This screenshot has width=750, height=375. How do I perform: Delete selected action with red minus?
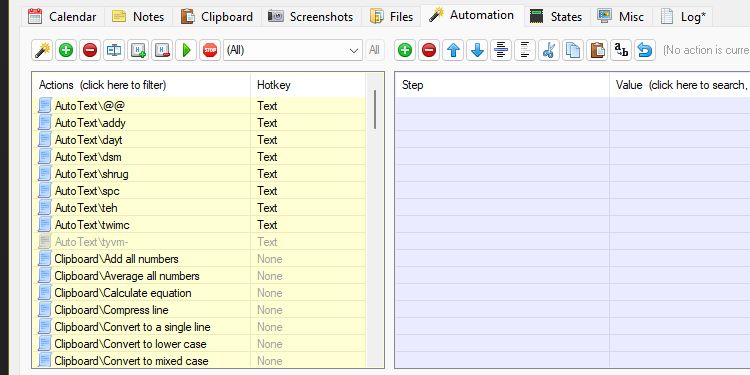[90, 50]
